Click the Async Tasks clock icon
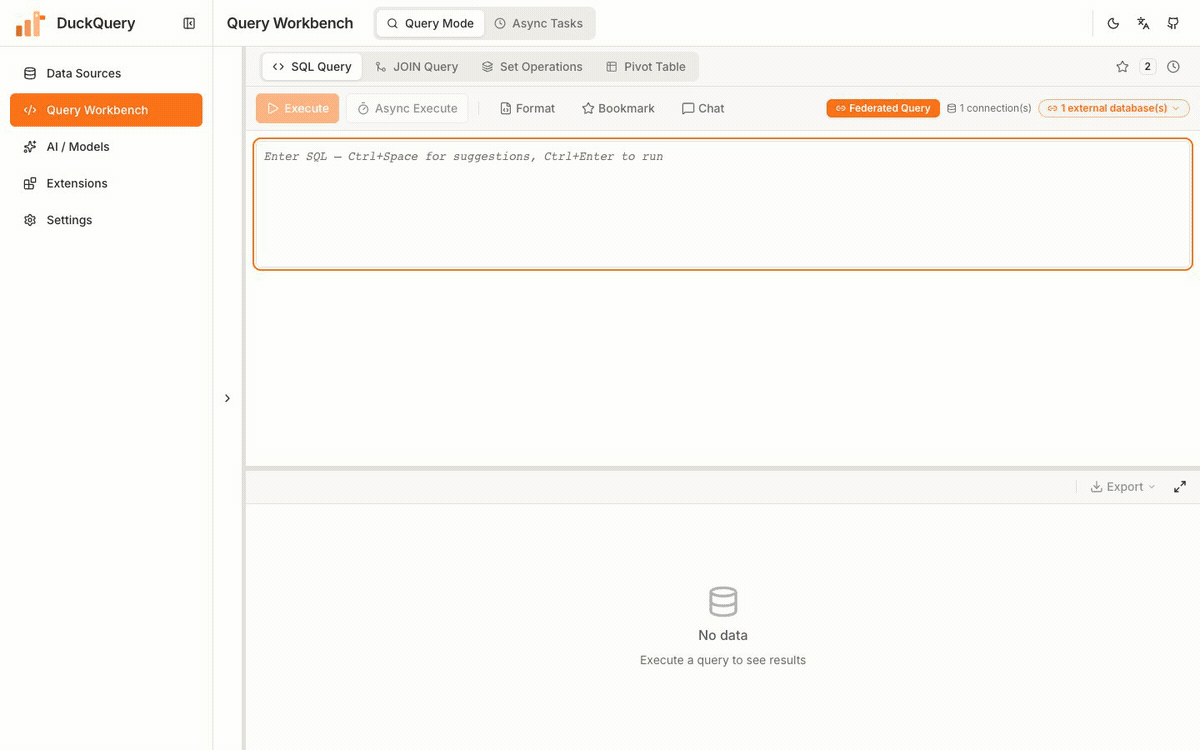The width and height of the screenshot is (1200, 750). point(500,23)
